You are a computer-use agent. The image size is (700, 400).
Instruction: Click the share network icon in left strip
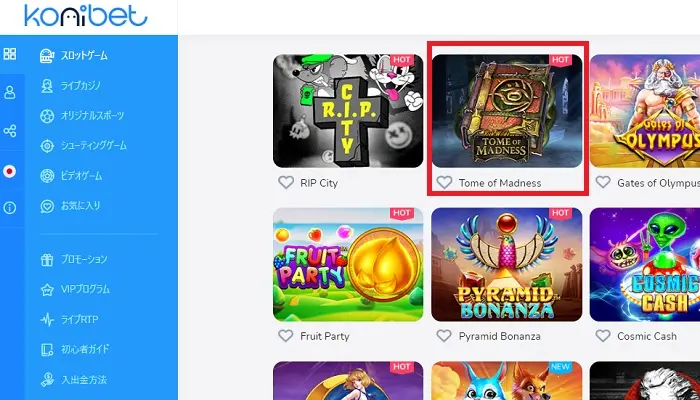click(10, 131)
